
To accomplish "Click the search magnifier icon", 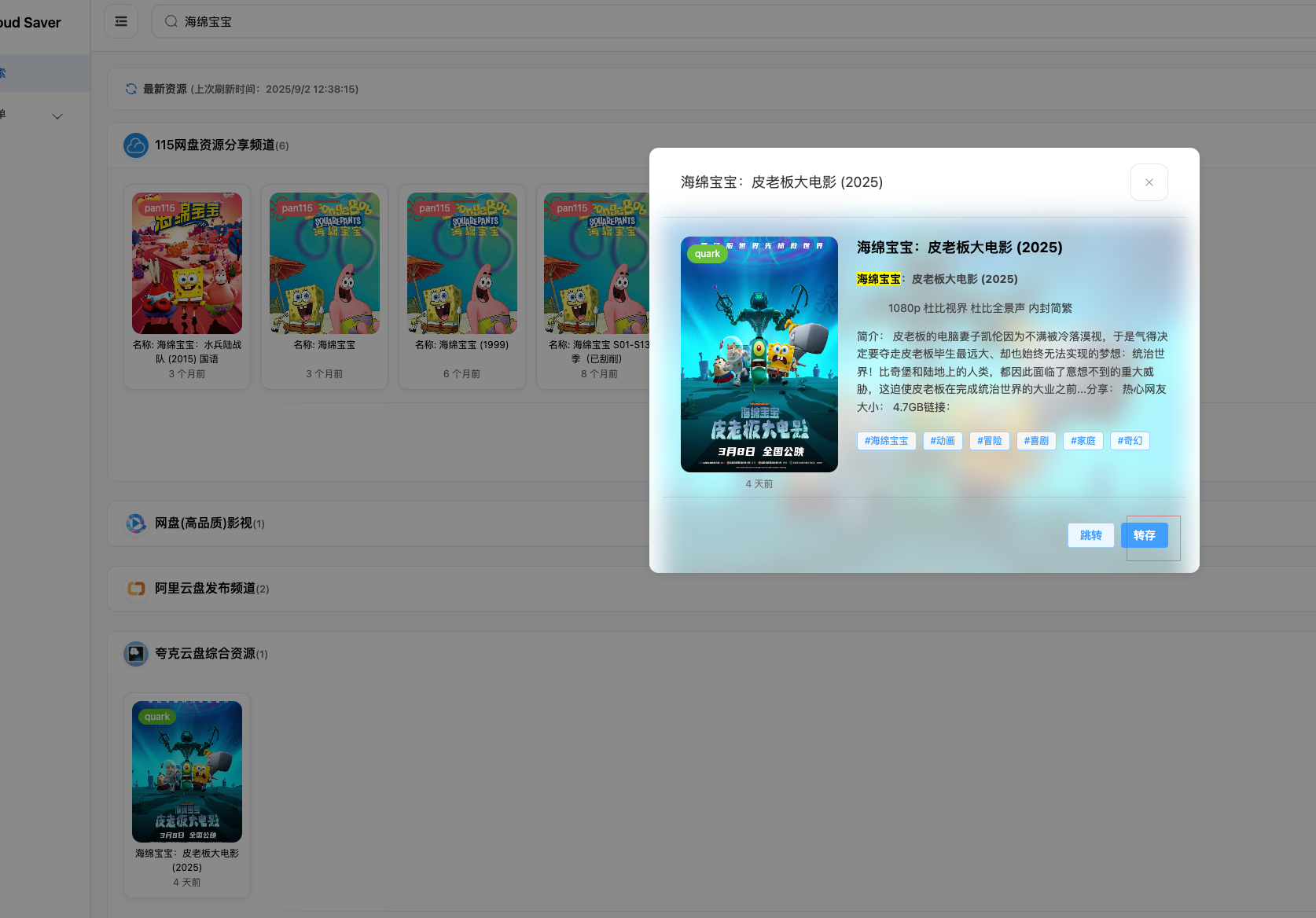I will pyautogui.click(x=171, y=21).
